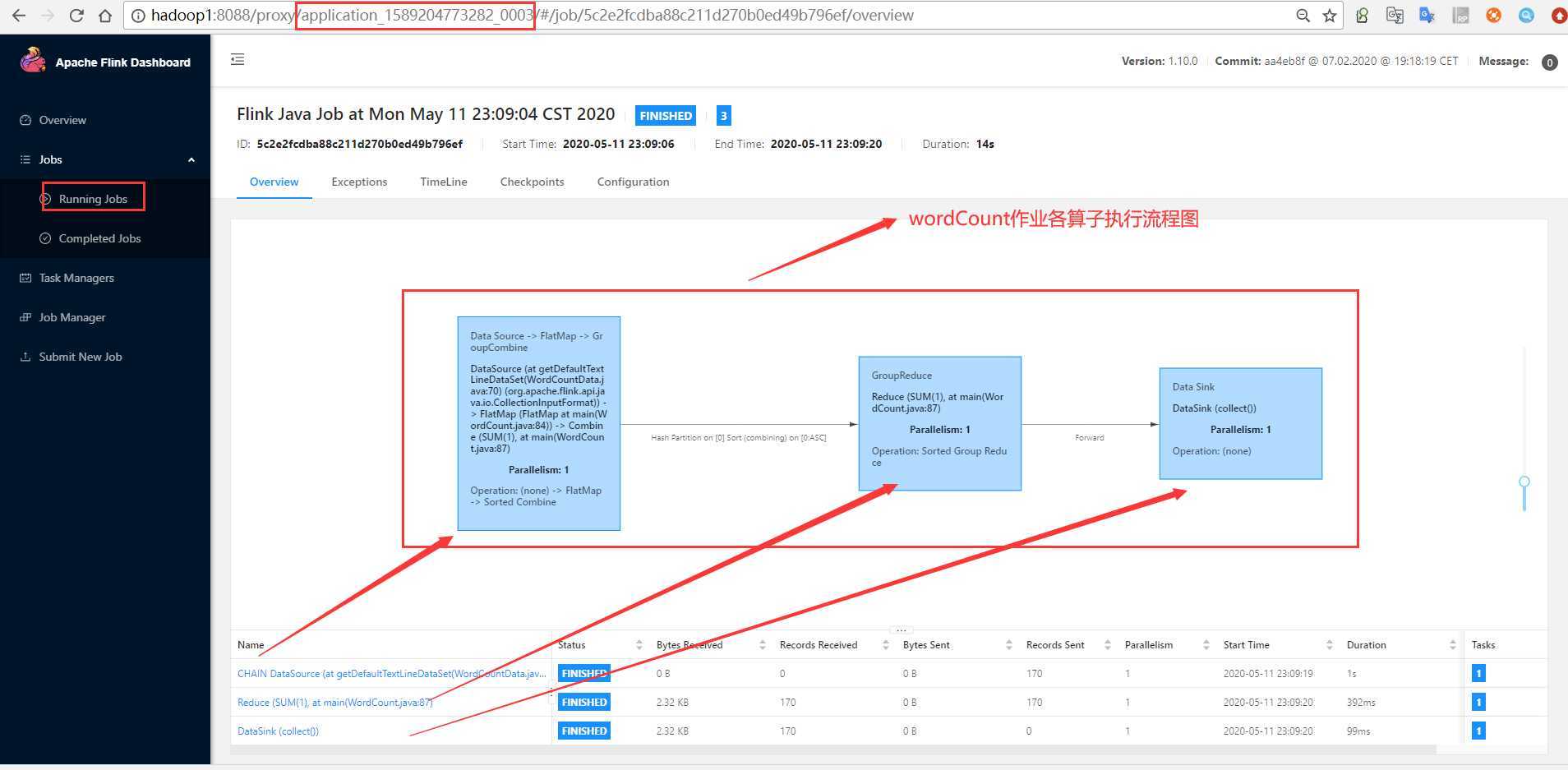Viewport: 1568px width, 770px height.
Task: Sort table by Records Sent column
Action: click(x=1108, y=645)
